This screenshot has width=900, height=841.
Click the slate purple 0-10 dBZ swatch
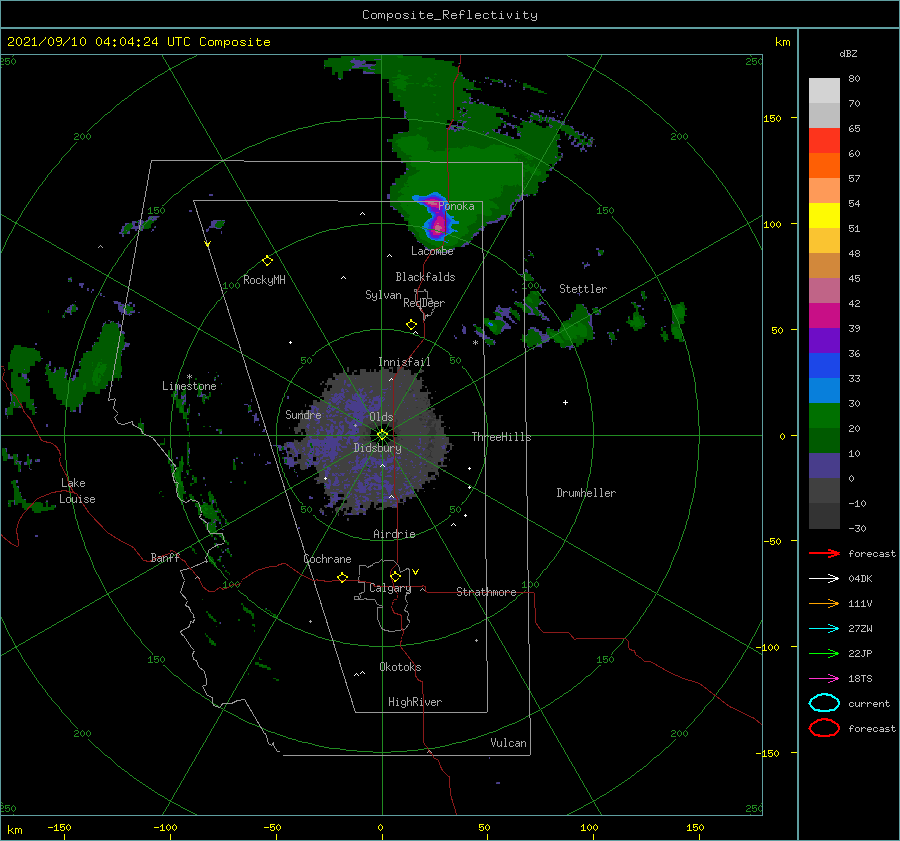(824, 466)
